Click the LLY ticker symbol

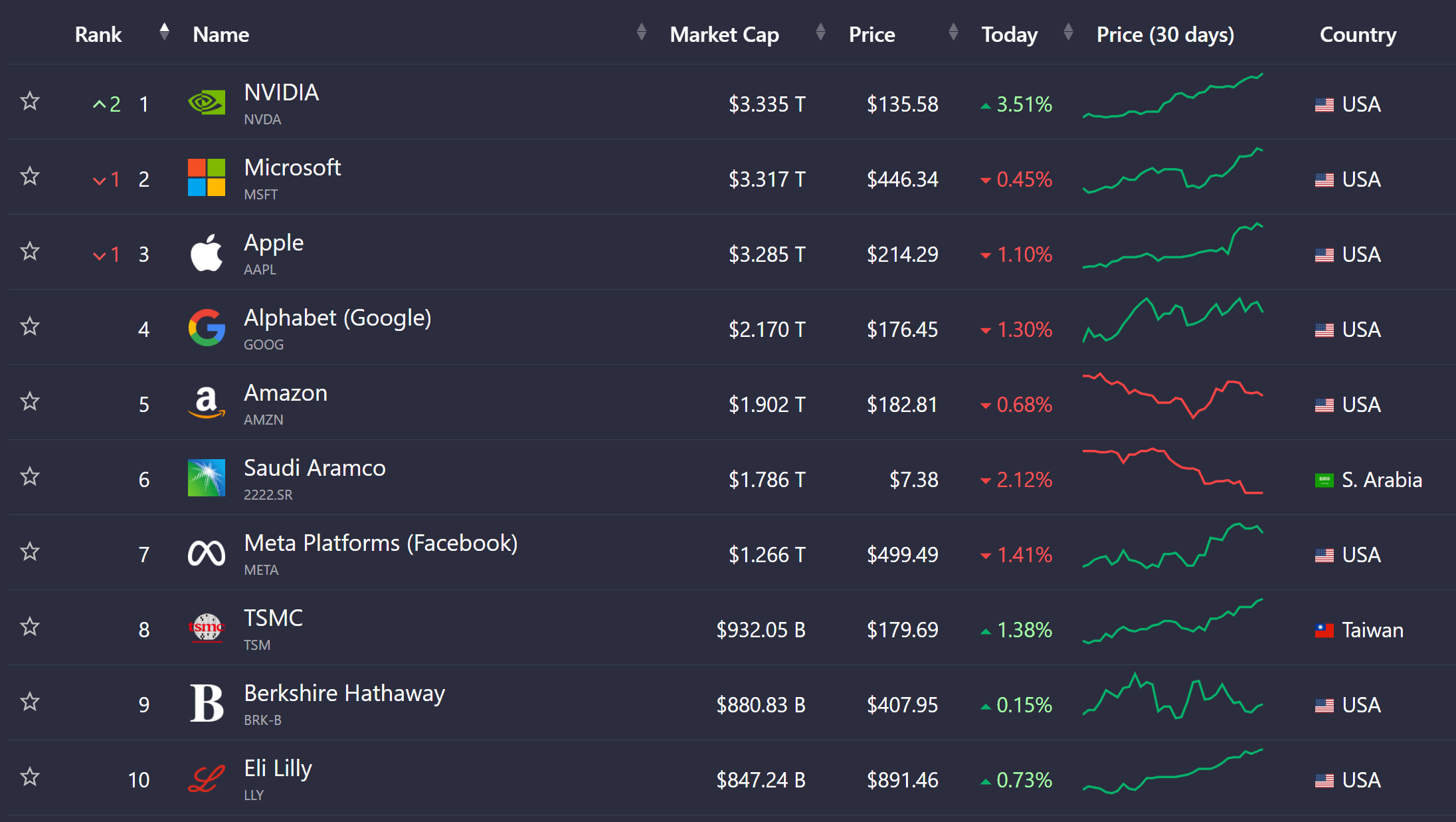click(x=254, y=795)
